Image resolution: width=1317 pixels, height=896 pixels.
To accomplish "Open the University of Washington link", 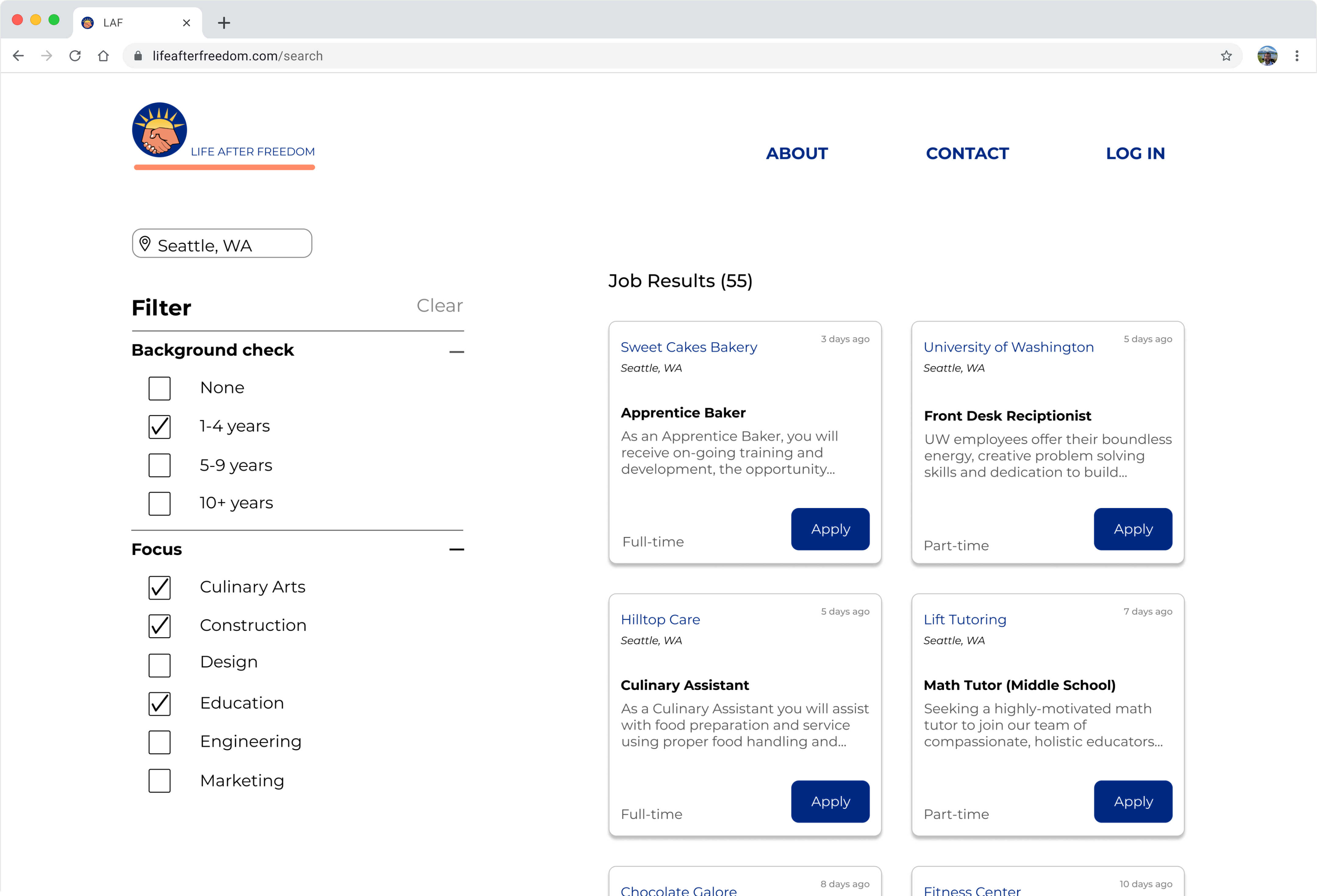I will tap(1008, 347).
